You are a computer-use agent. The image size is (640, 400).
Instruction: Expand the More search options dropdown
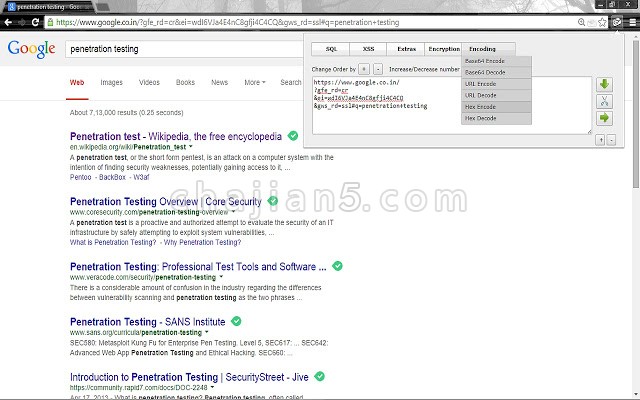255,82
